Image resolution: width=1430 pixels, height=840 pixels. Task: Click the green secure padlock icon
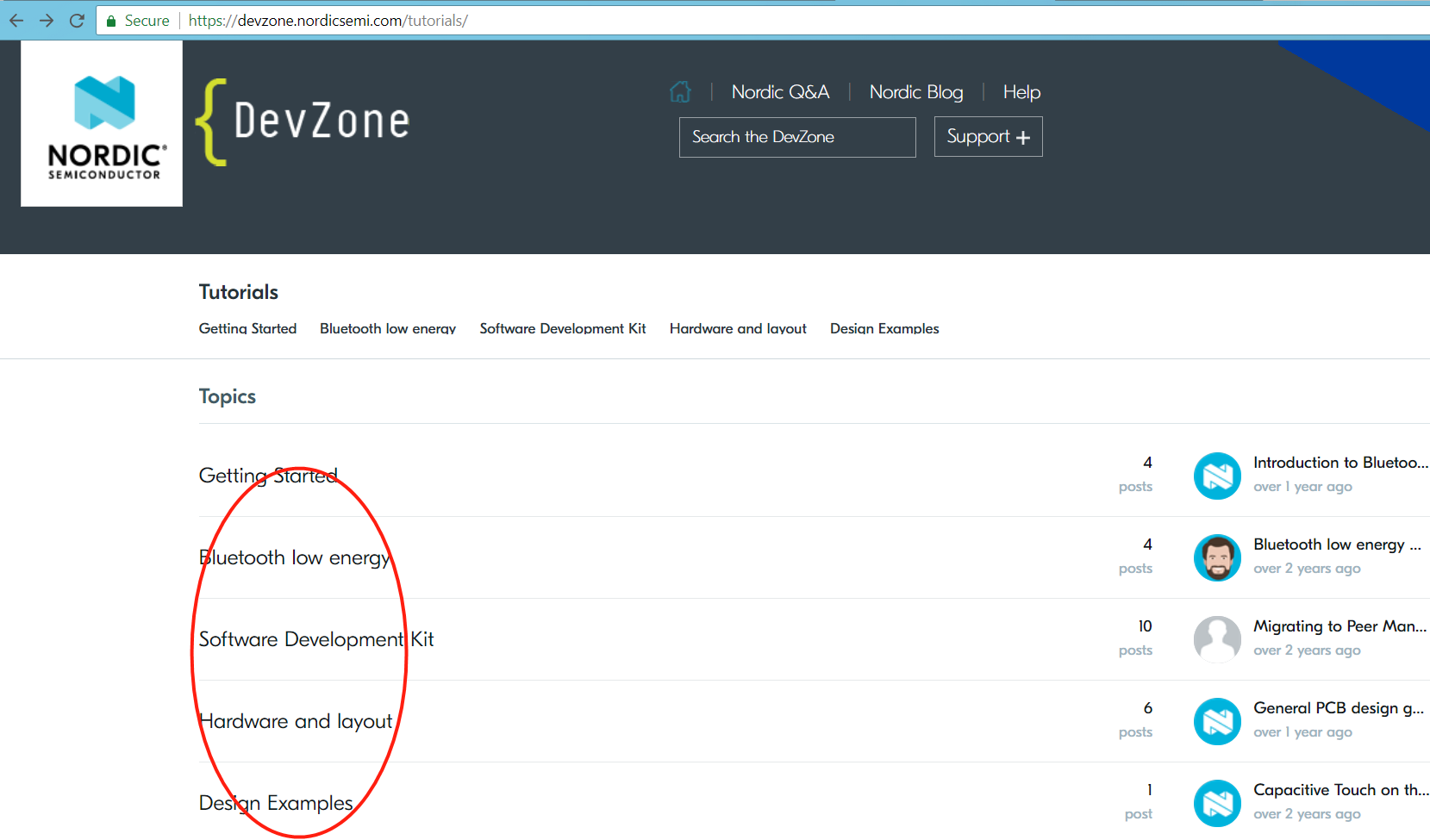110,21
